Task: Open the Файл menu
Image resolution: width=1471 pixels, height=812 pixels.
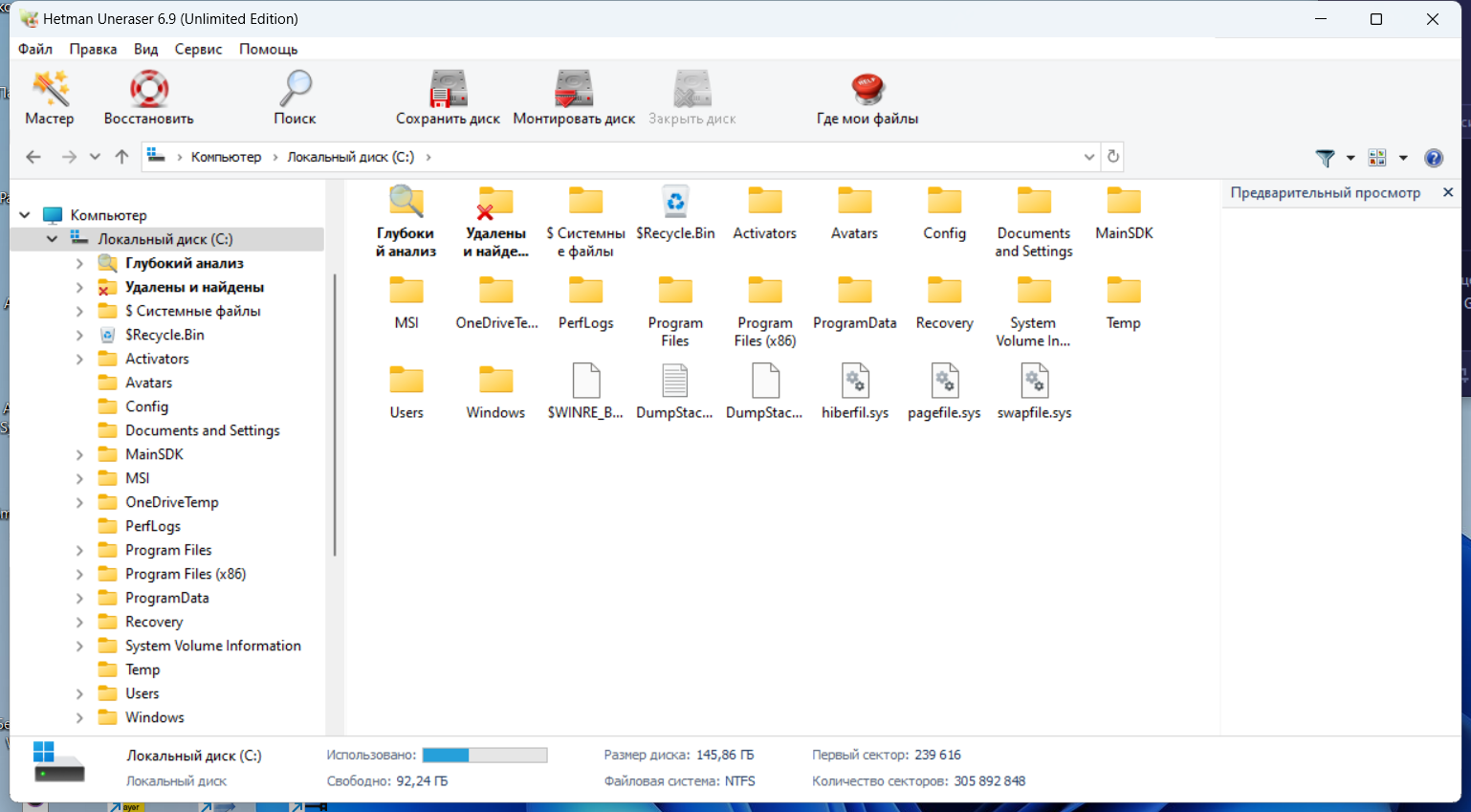Action: point(35,49)
